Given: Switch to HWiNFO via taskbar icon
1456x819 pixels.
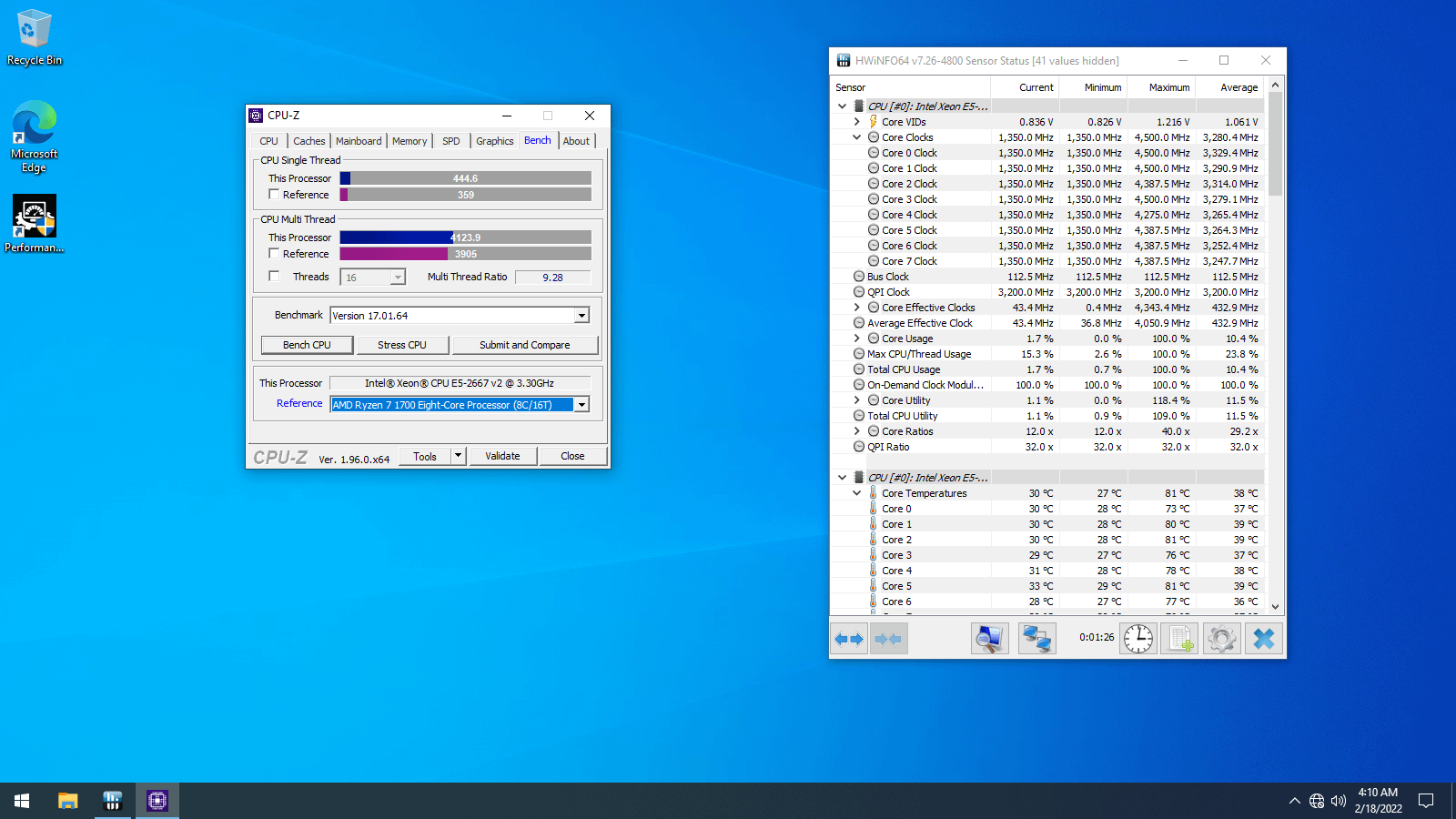Looking at the screenshot, I should tap(113, 801).
